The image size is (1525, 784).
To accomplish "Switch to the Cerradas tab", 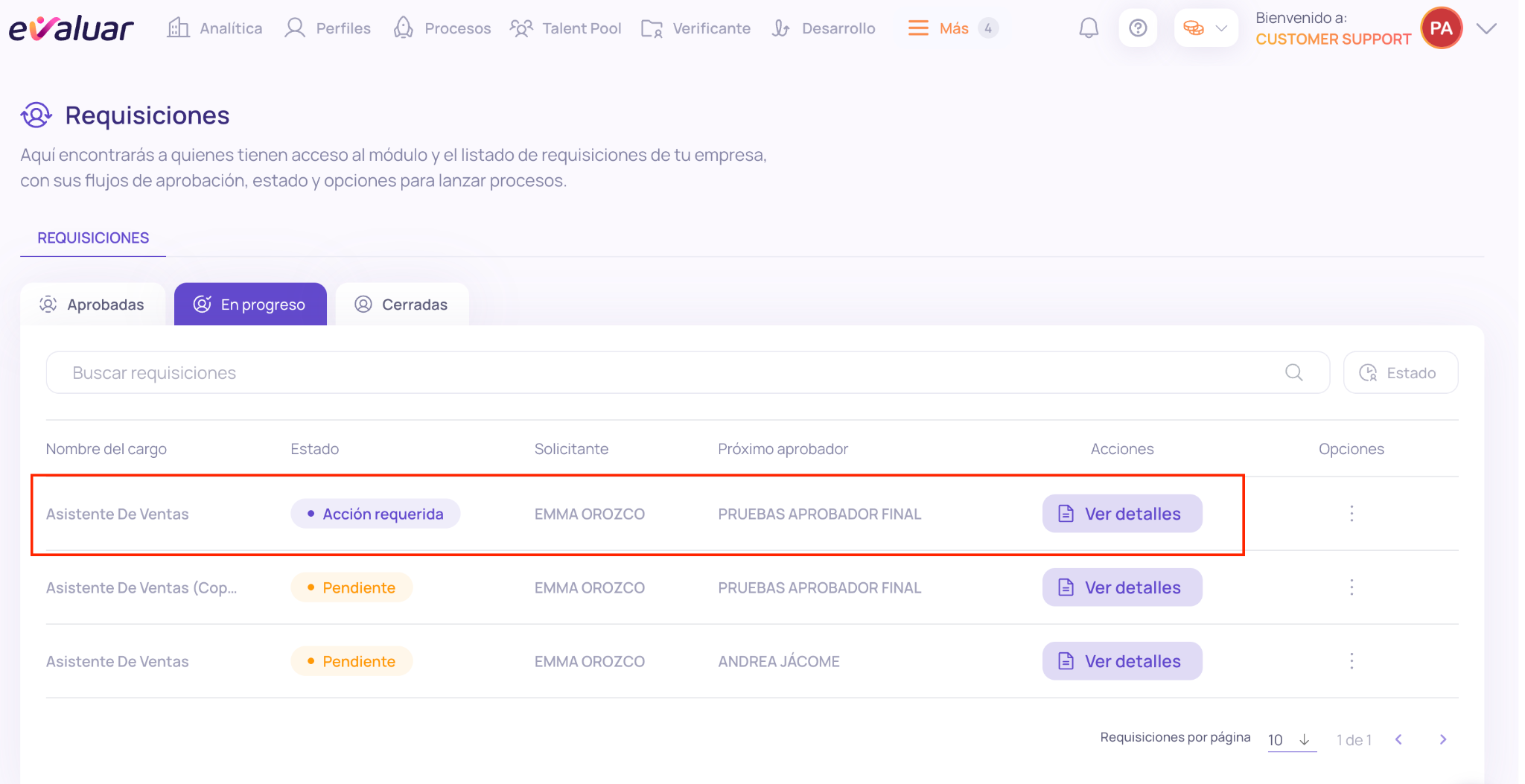I will (x=402, y=305).
